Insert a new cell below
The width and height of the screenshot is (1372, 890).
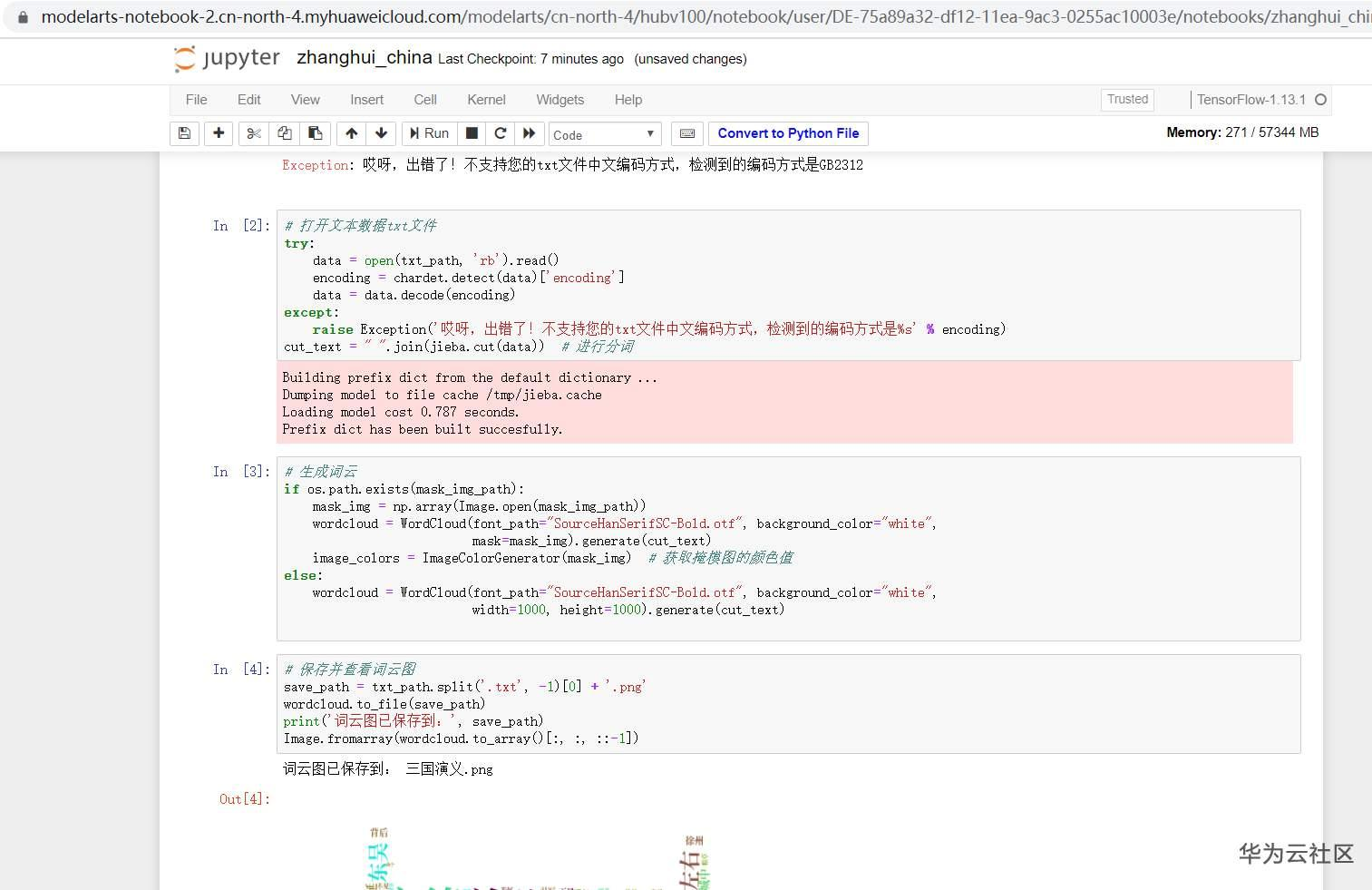(218, 133)
